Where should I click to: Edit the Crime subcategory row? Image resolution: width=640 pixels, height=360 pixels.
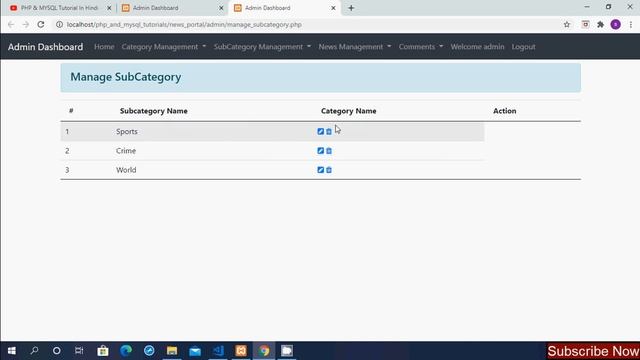[320, 151]
